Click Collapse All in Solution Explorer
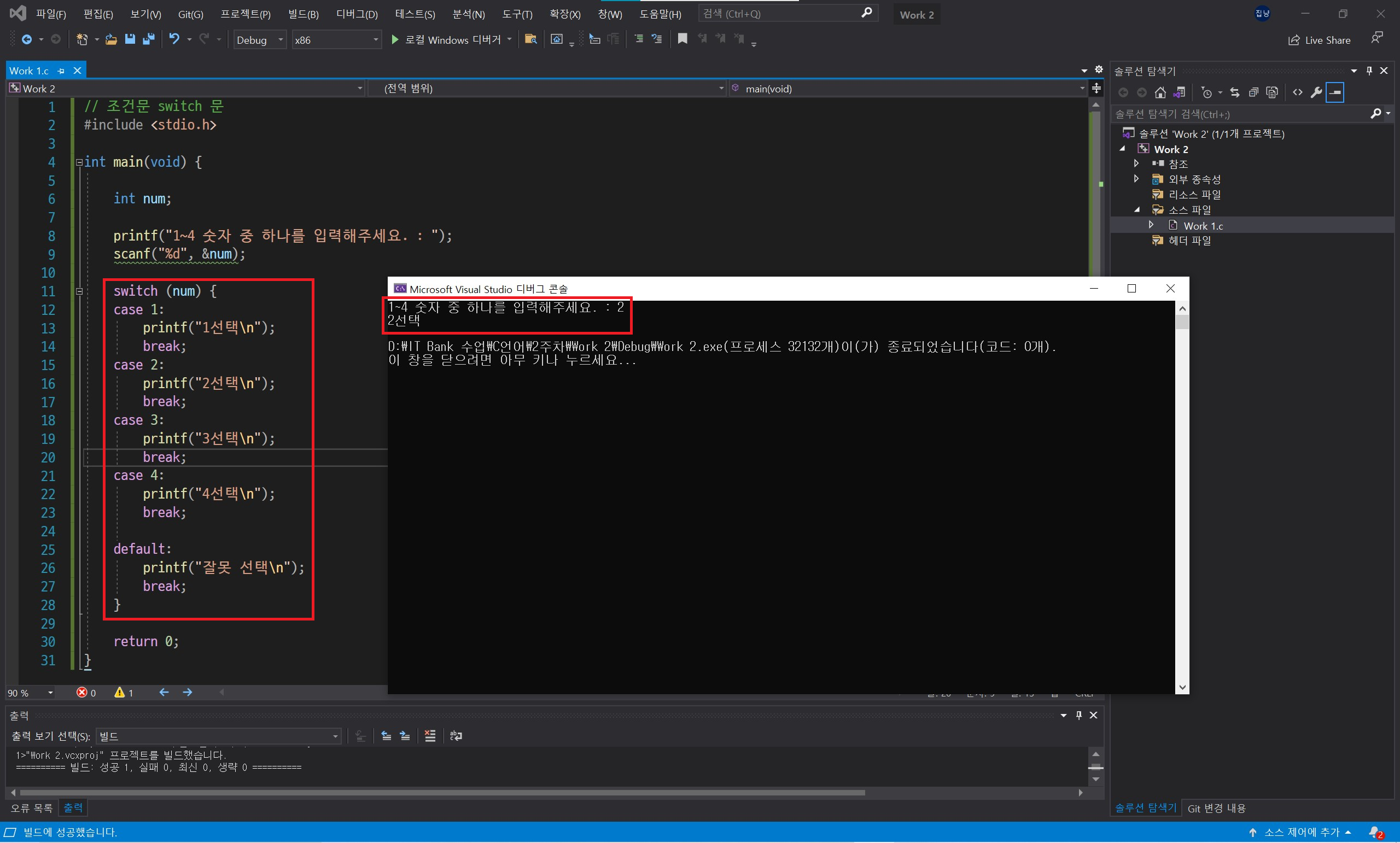 [1253, 92]
